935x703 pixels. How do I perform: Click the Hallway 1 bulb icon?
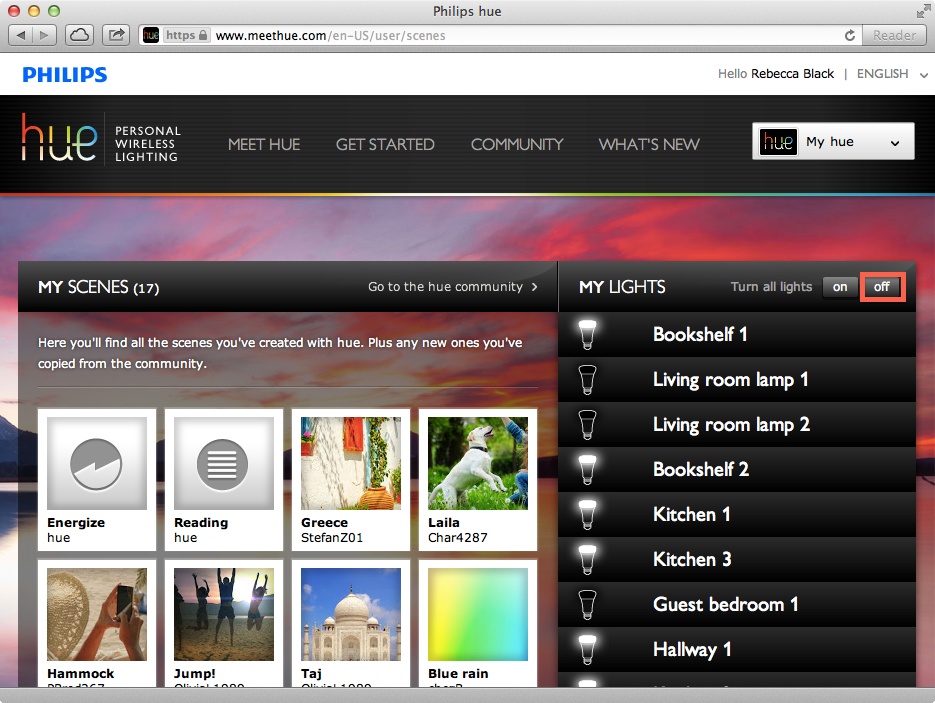pyautogui.click(x=587, y=650)
